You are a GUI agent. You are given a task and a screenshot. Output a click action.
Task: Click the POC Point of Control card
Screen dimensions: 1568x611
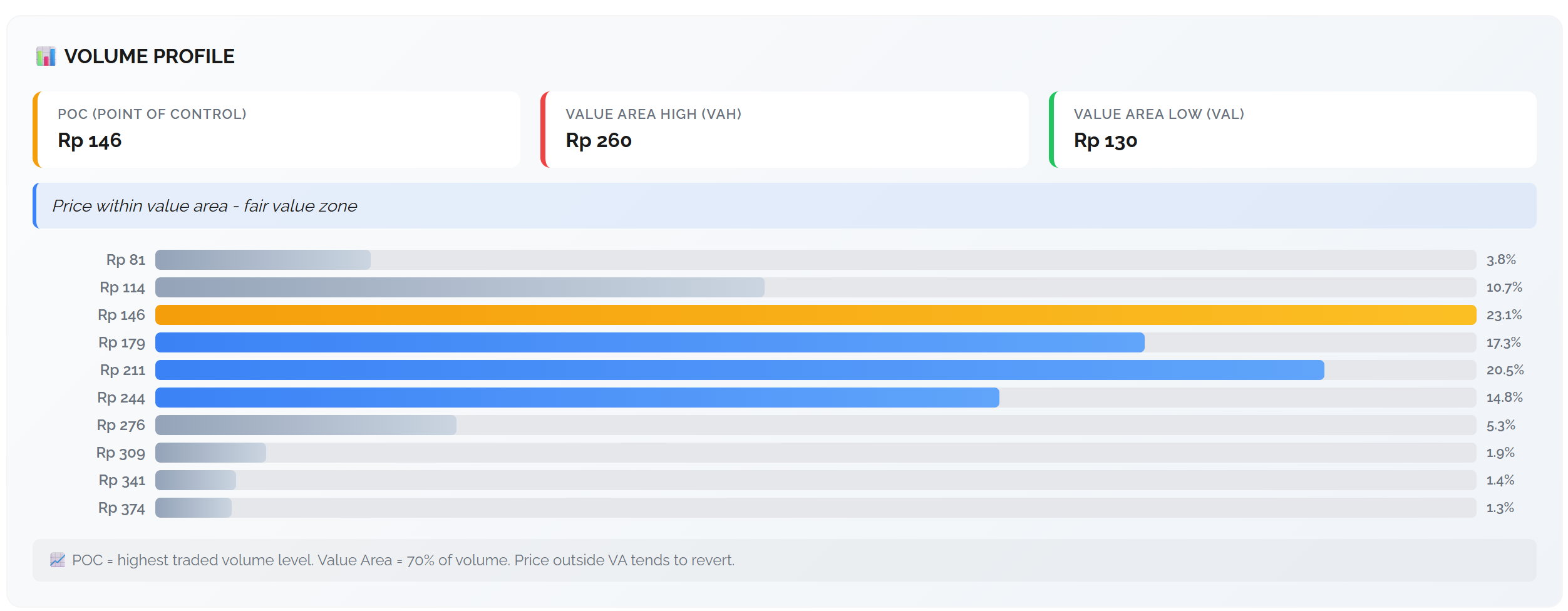tap(276, 130)
